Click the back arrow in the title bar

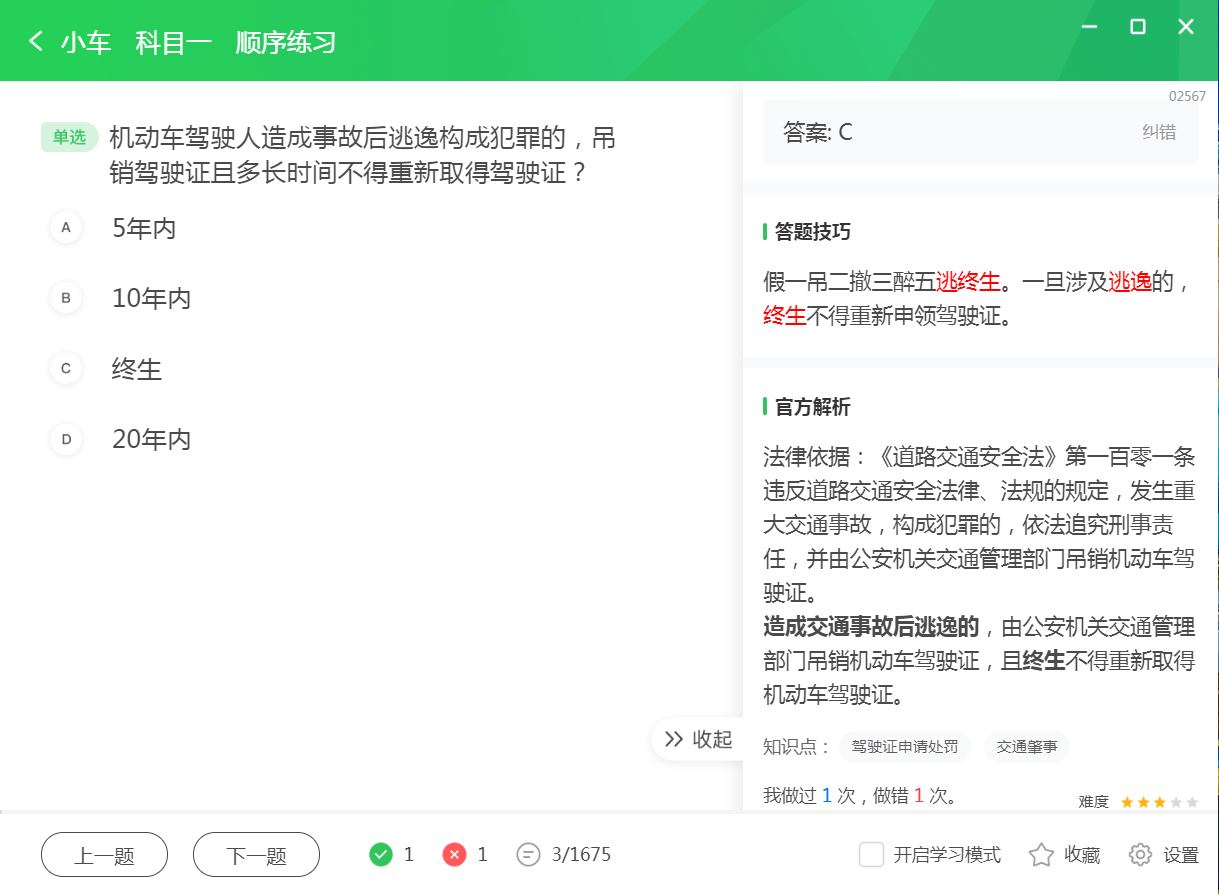pos(34,43)
